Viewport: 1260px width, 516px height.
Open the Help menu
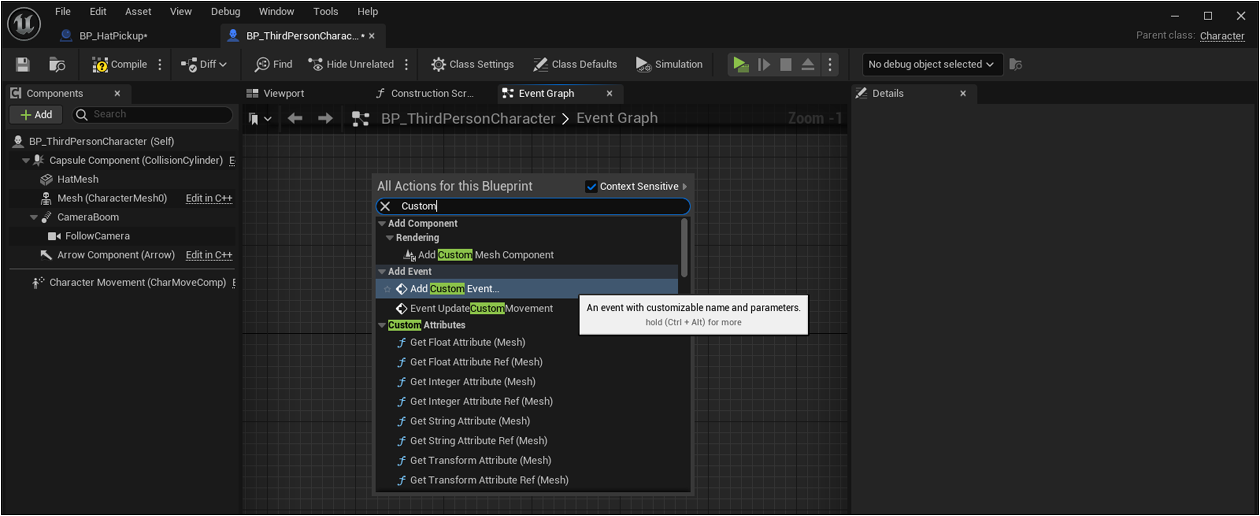point(368,12)
